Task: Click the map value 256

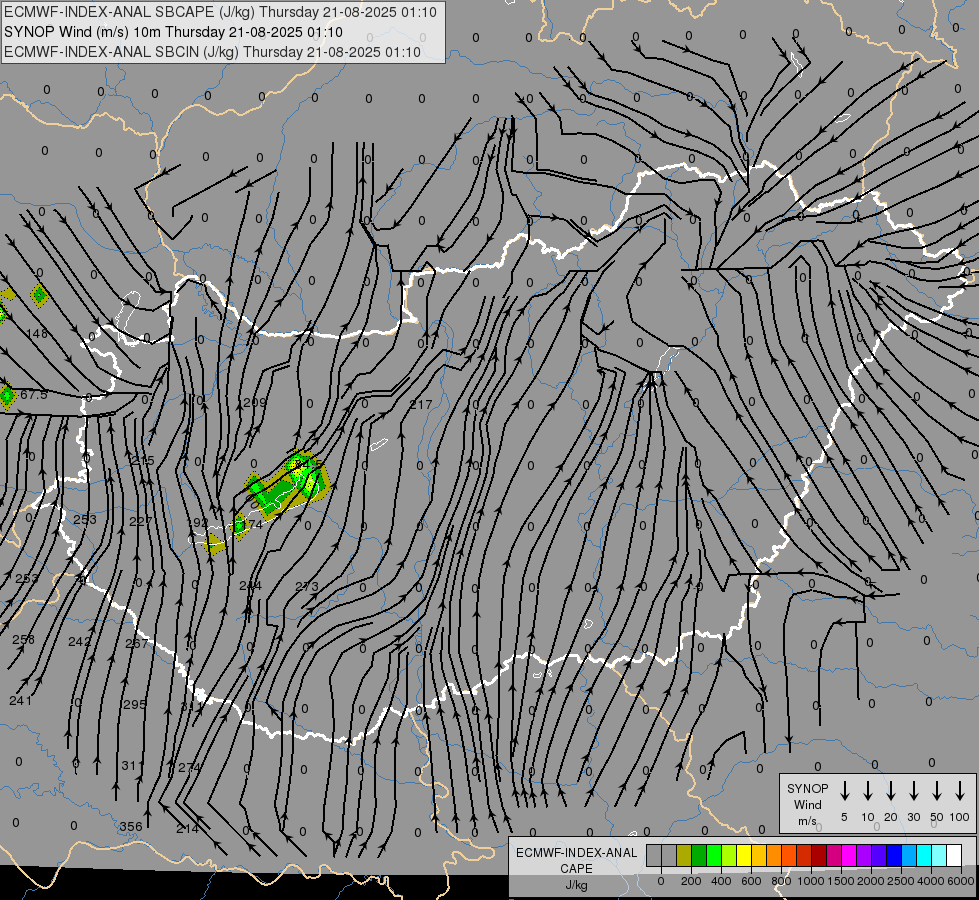Action: 24,639
